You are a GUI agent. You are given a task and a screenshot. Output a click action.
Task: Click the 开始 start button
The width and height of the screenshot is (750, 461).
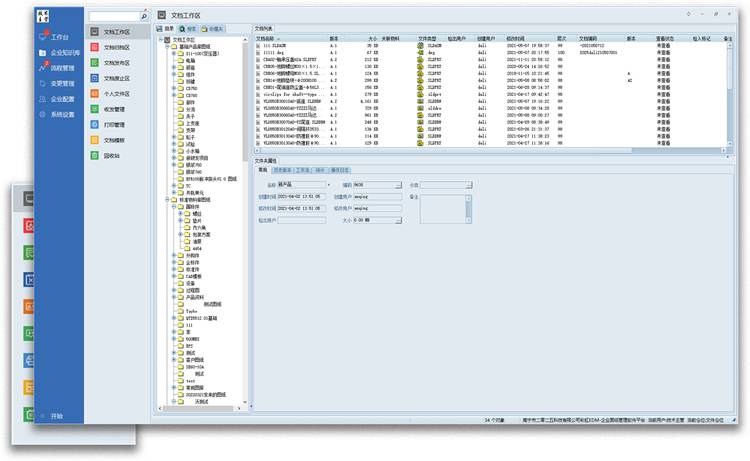pyautogui.click(x=56, y=415)
